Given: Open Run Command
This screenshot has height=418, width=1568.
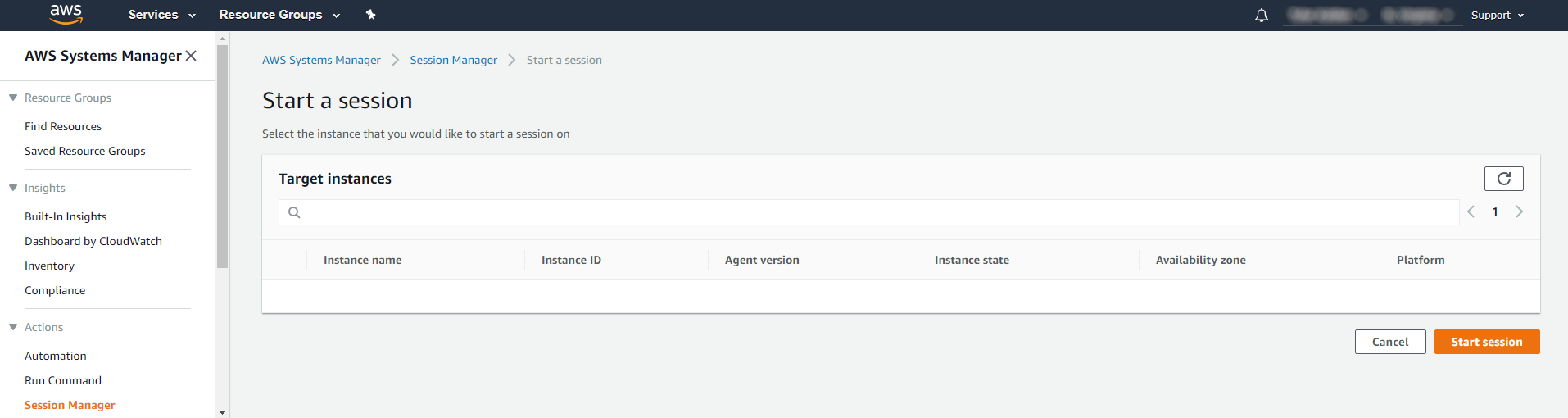Looking at the screenshot, I should click(x=63, y=380).
